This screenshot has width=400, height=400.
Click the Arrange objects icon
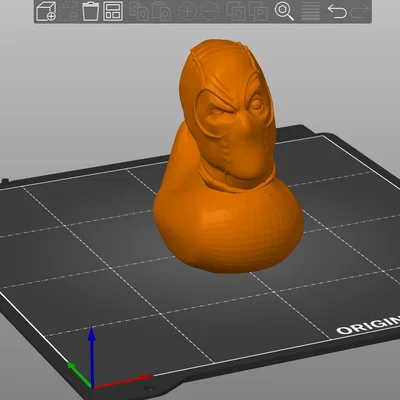point(113,11)
